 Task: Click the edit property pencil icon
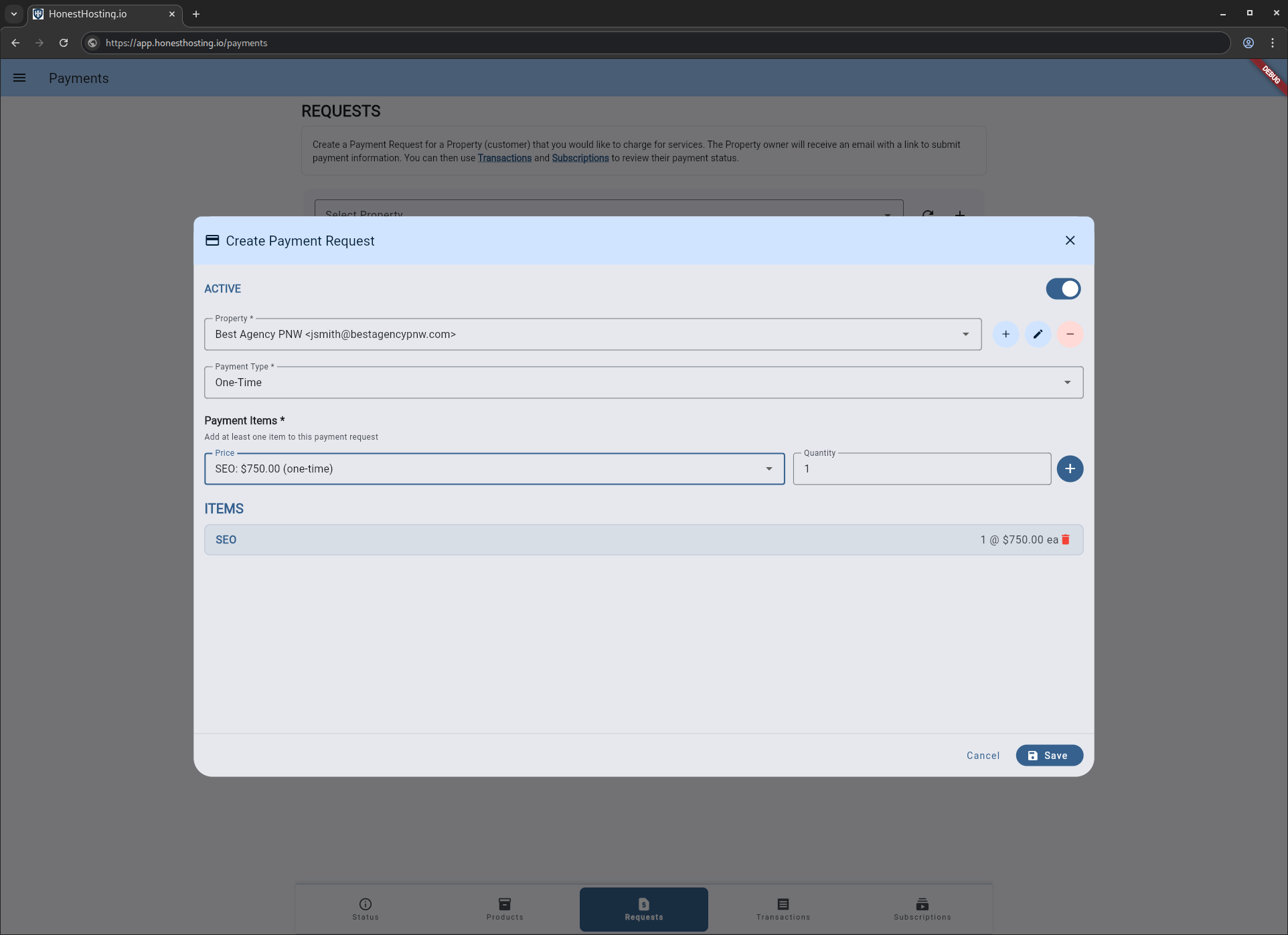point(1038,334)
